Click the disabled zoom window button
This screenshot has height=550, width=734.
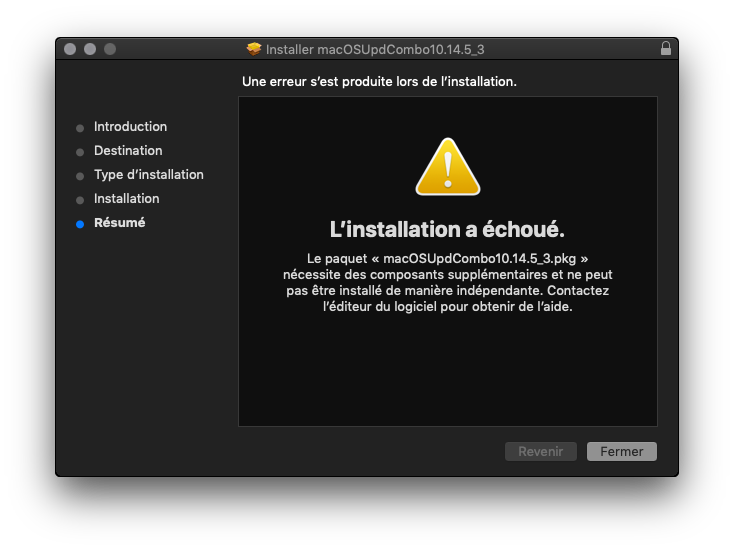tap(110, 49)
